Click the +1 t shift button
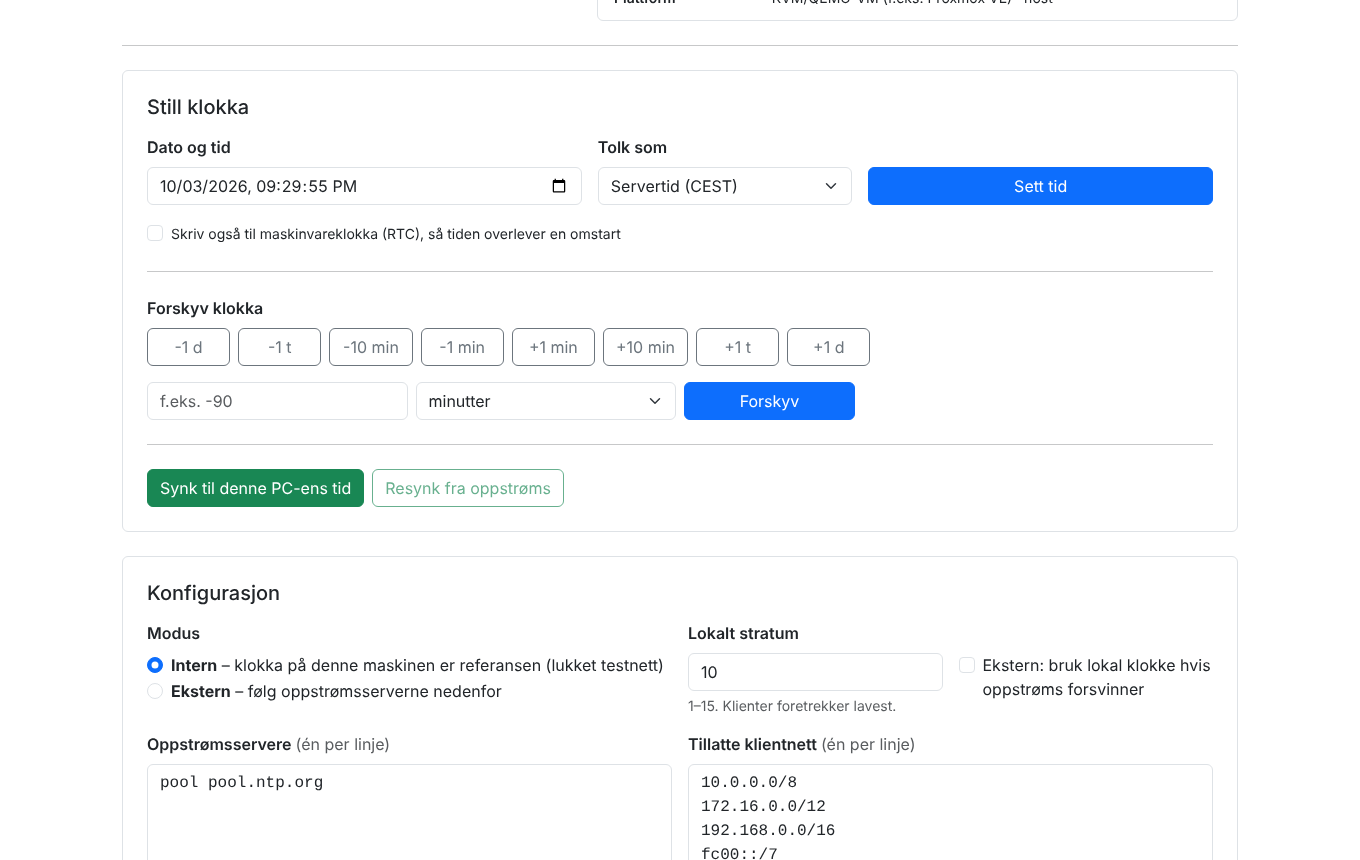The image size is (1360, 860). [737, 347]
